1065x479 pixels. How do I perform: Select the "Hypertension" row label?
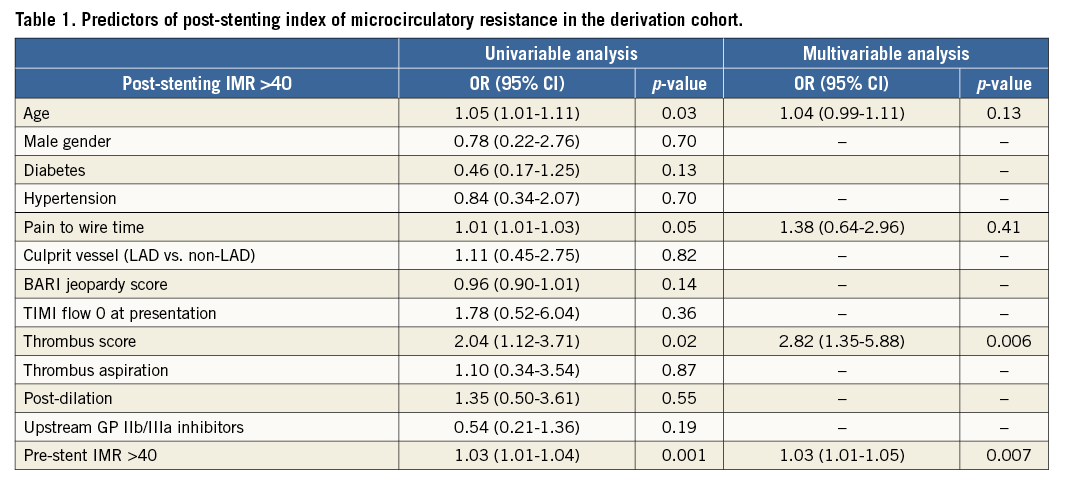[x=69, y=199]
